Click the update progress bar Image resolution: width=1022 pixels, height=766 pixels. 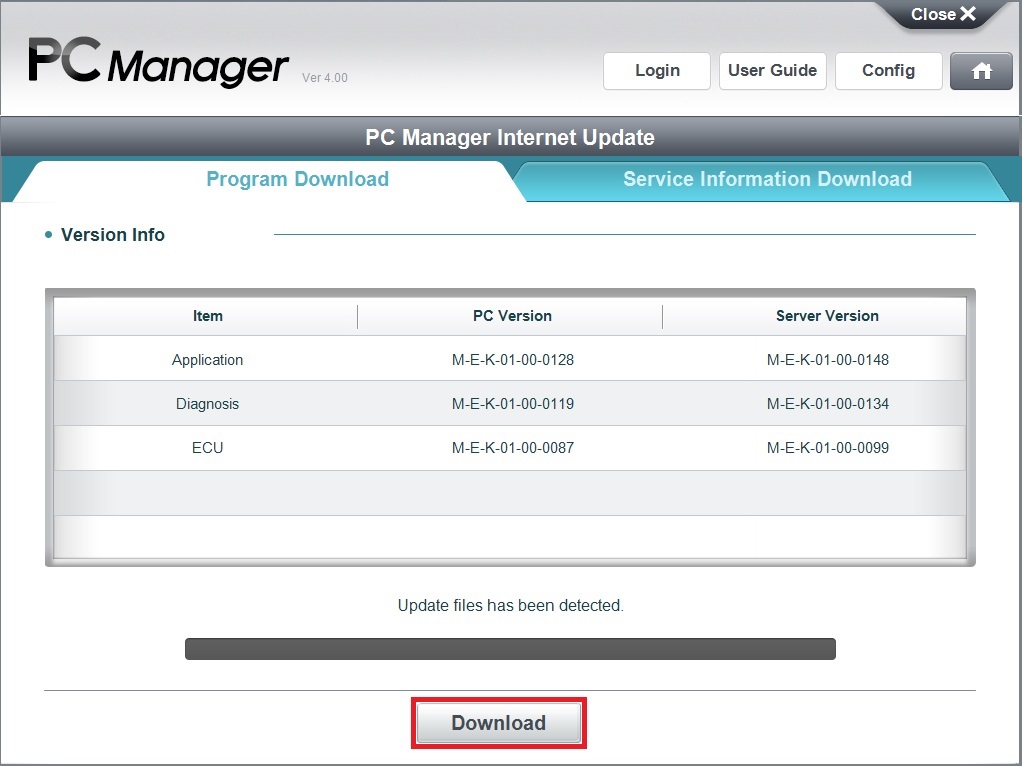click(x=510, y=649)
